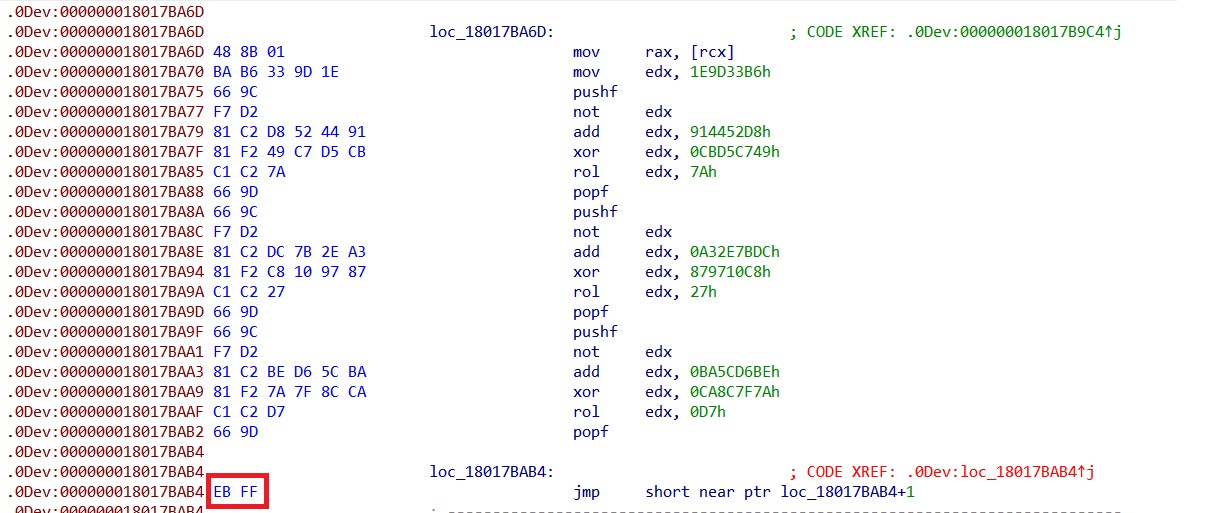Screen dimensions: 1220x513
Task: Select opcode bytes C1 C2 7A
Action: click(x=247, y=172)
